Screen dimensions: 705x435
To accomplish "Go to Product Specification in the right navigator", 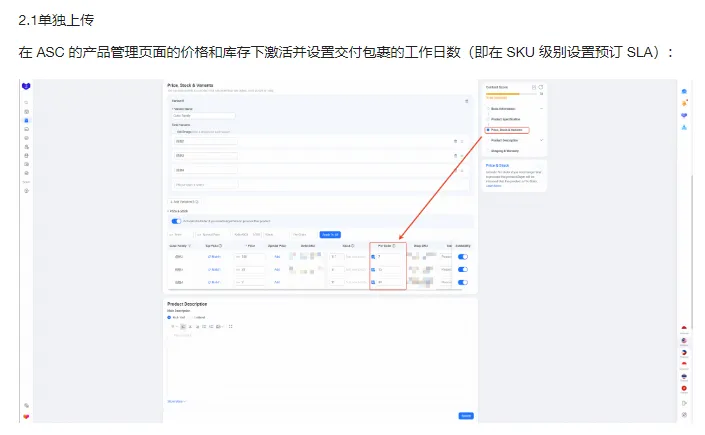I will pyautogui.click(x=505, y=119).
